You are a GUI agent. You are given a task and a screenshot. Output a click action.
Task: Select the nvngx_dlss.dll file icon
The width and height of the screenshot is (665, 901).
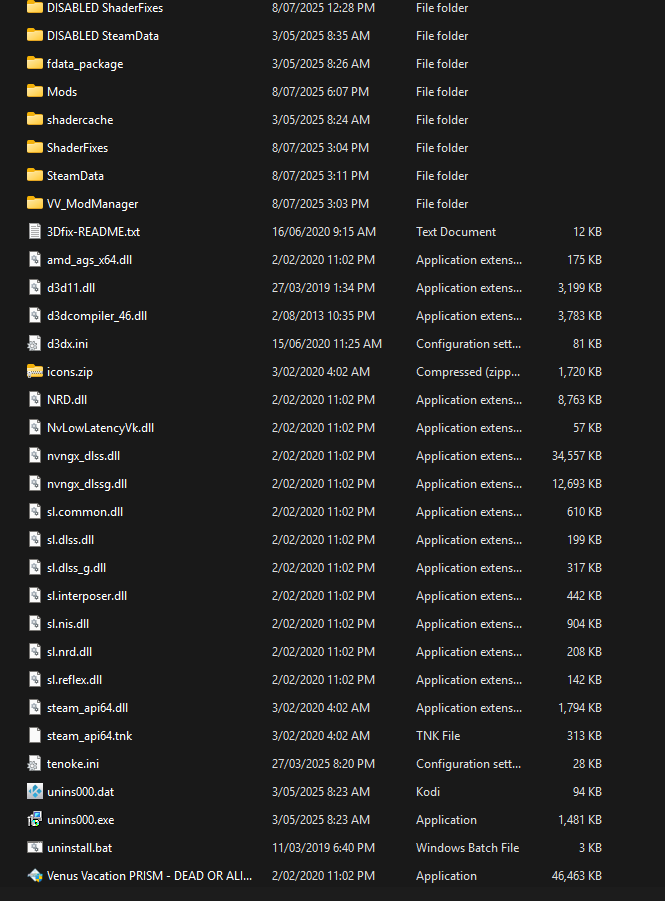[34, 456]
